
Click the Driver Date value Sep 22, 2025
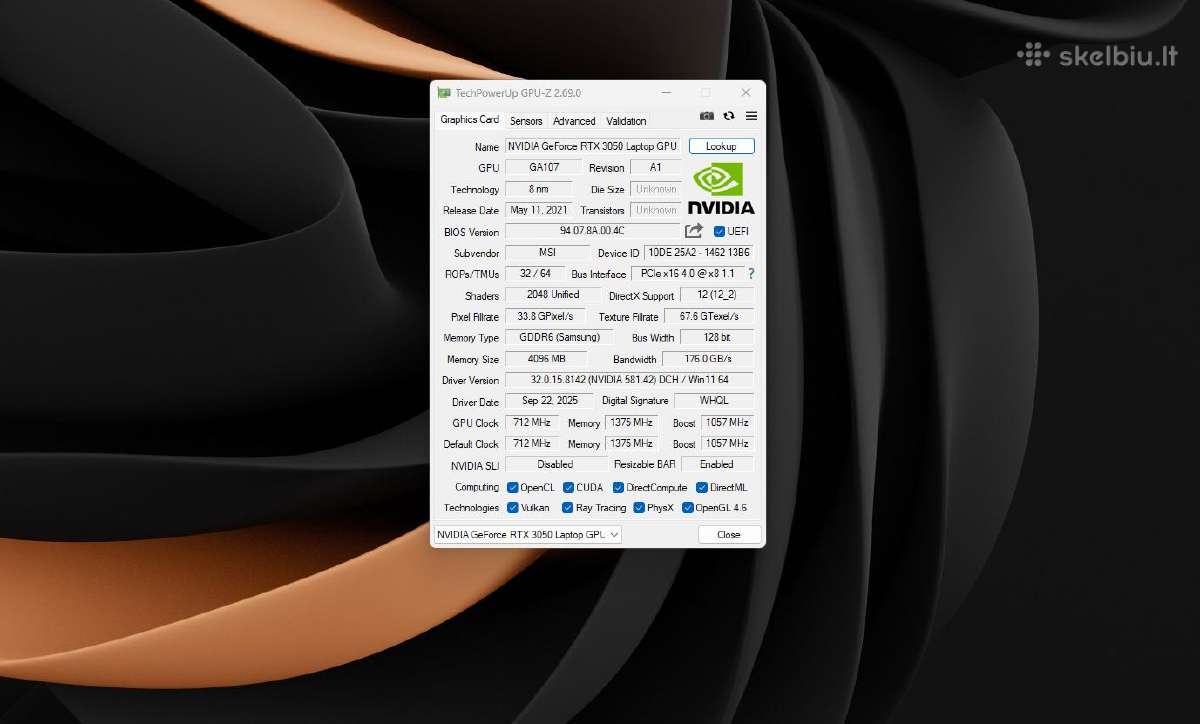[x=550, y=401]
